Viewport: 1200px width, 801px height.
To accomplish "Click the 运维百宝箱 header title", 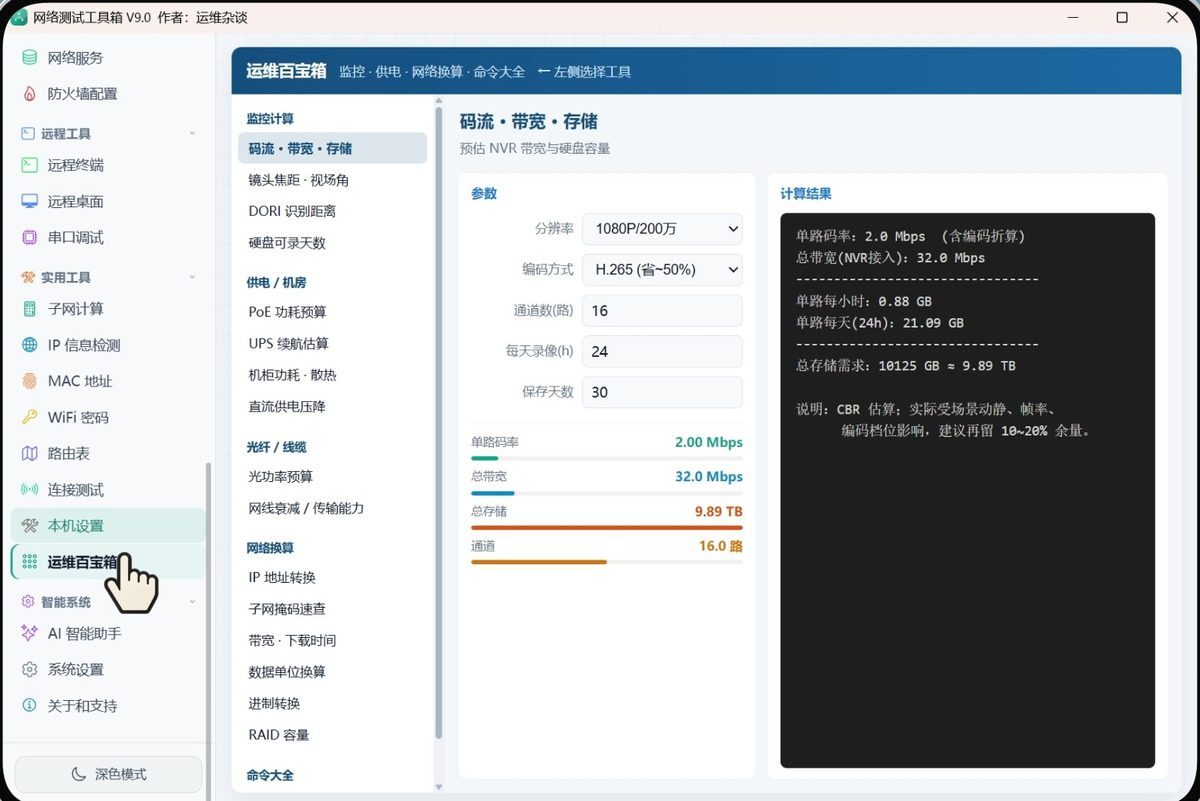I will click(287, 71).
